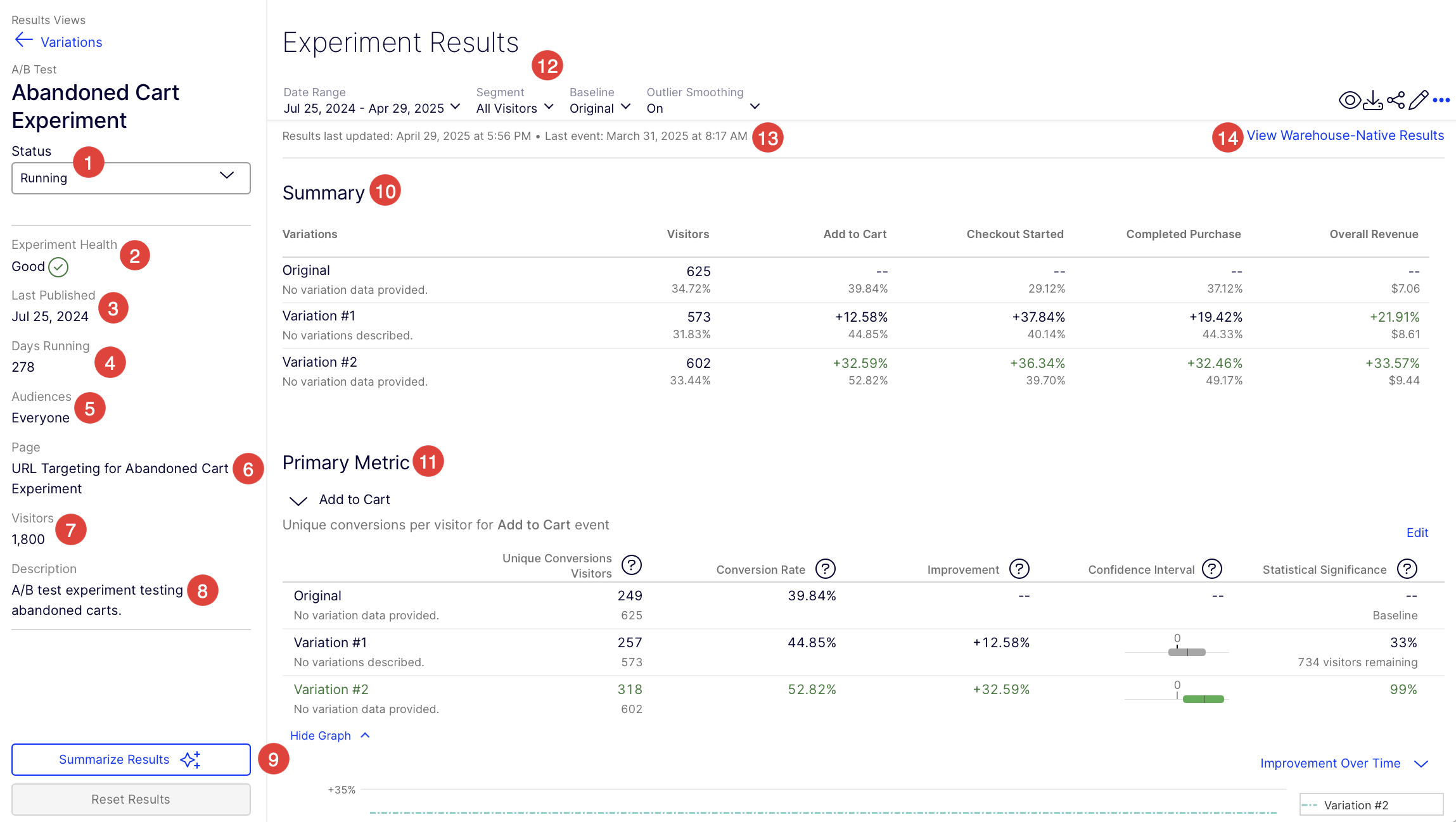
Task: Click the back arrow next to Variations
Action: 23,41
